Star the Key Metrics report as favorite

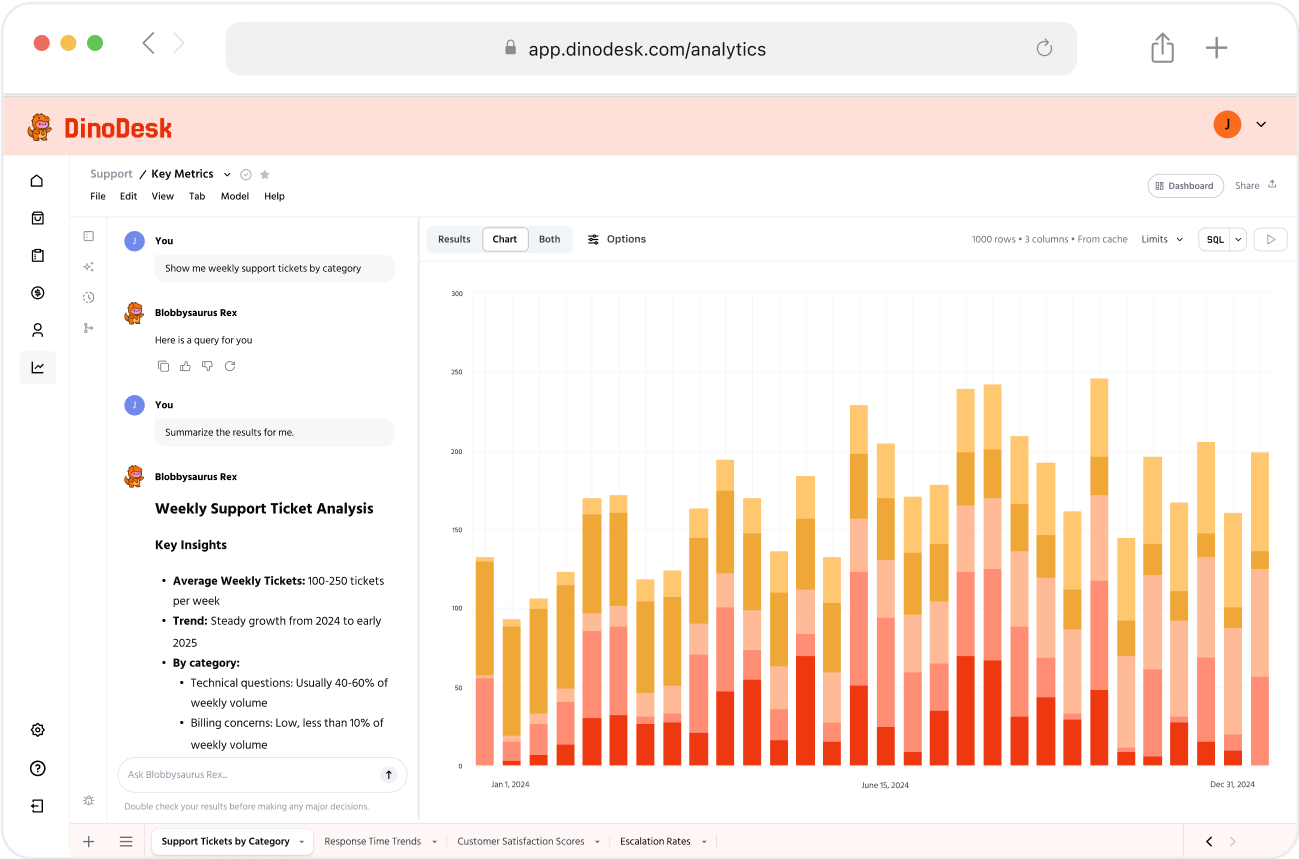click(265, 174)
